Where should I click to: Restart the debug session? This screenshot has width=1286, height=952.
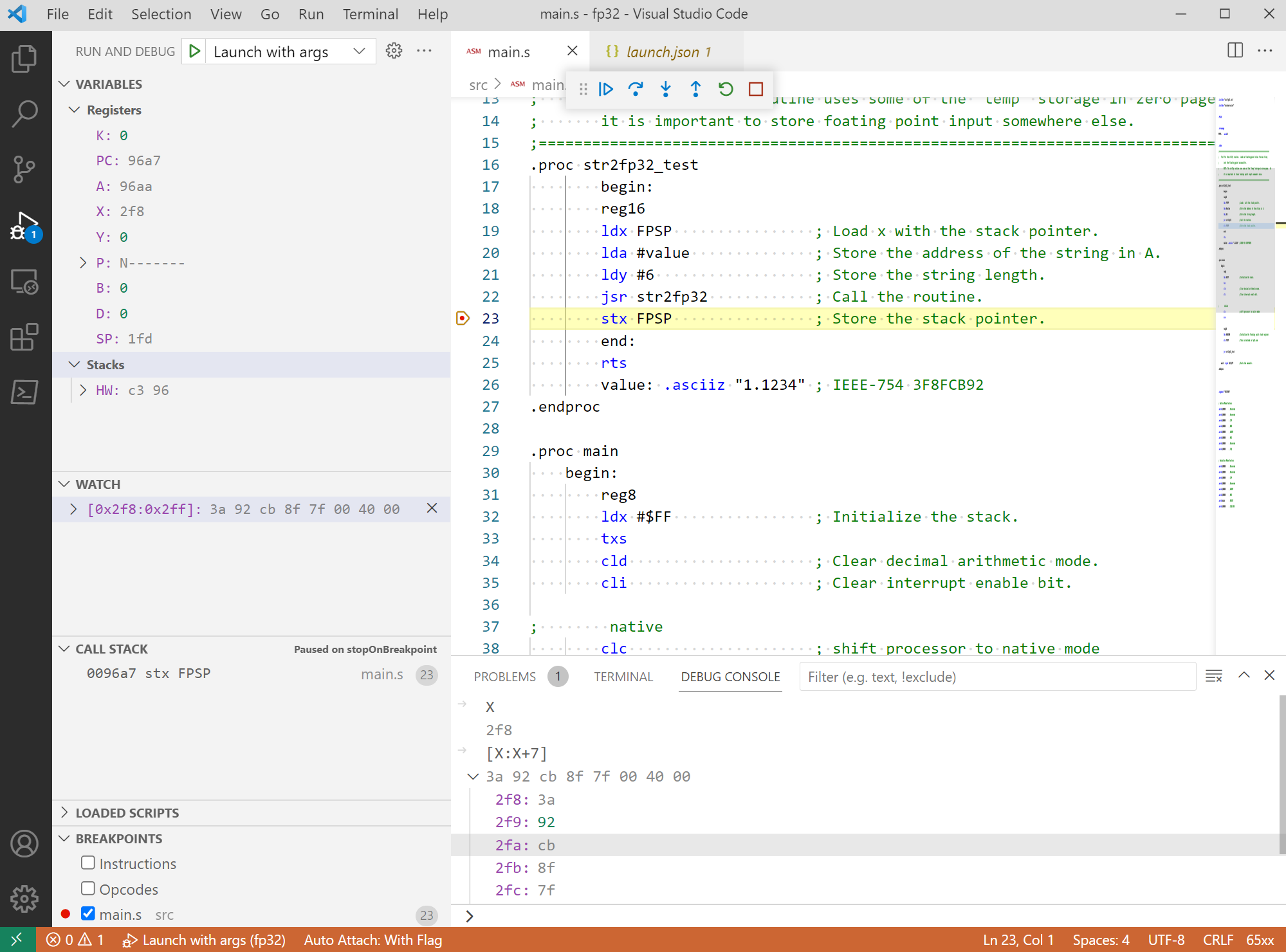click(x=726, y=89)
